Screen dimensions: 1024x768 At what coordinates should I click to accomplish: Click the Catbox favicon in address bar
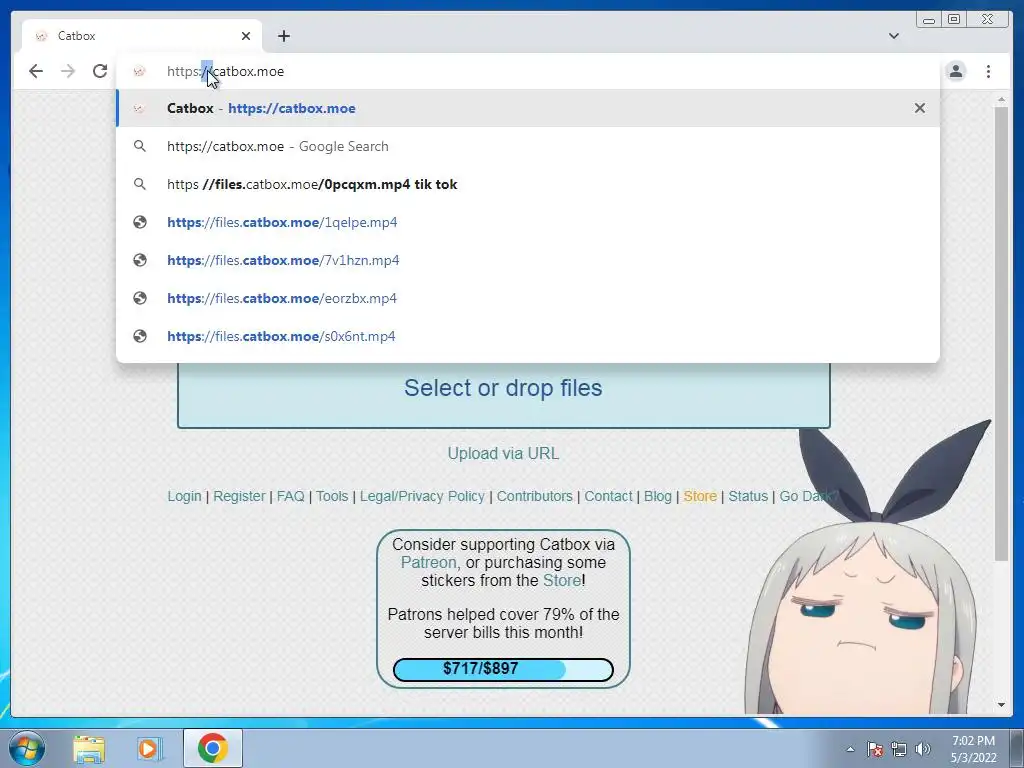pyautogui.click(x=139, y=71)
